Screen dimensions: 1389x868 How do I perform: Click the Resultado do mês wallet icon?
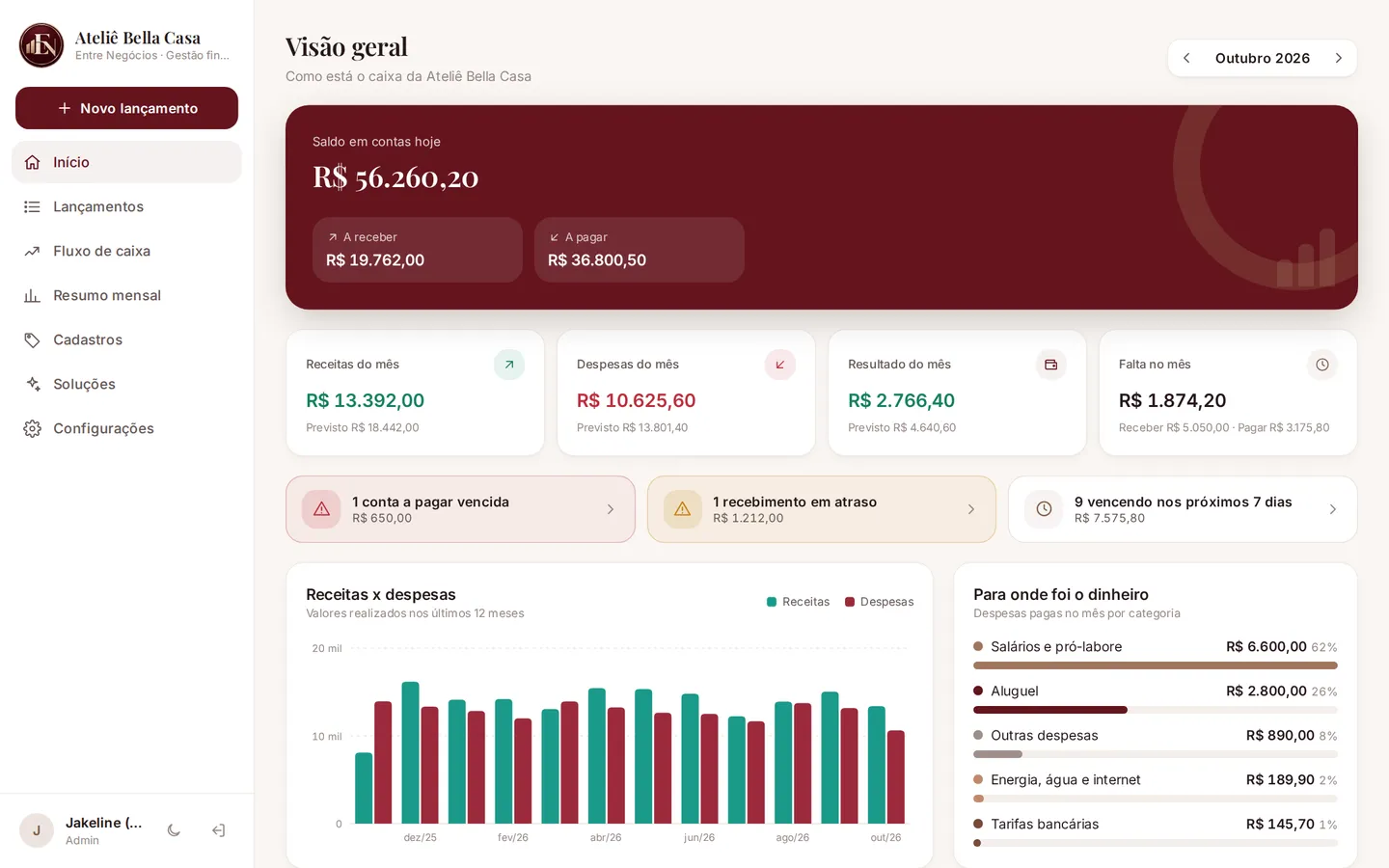click(1051, 365)
